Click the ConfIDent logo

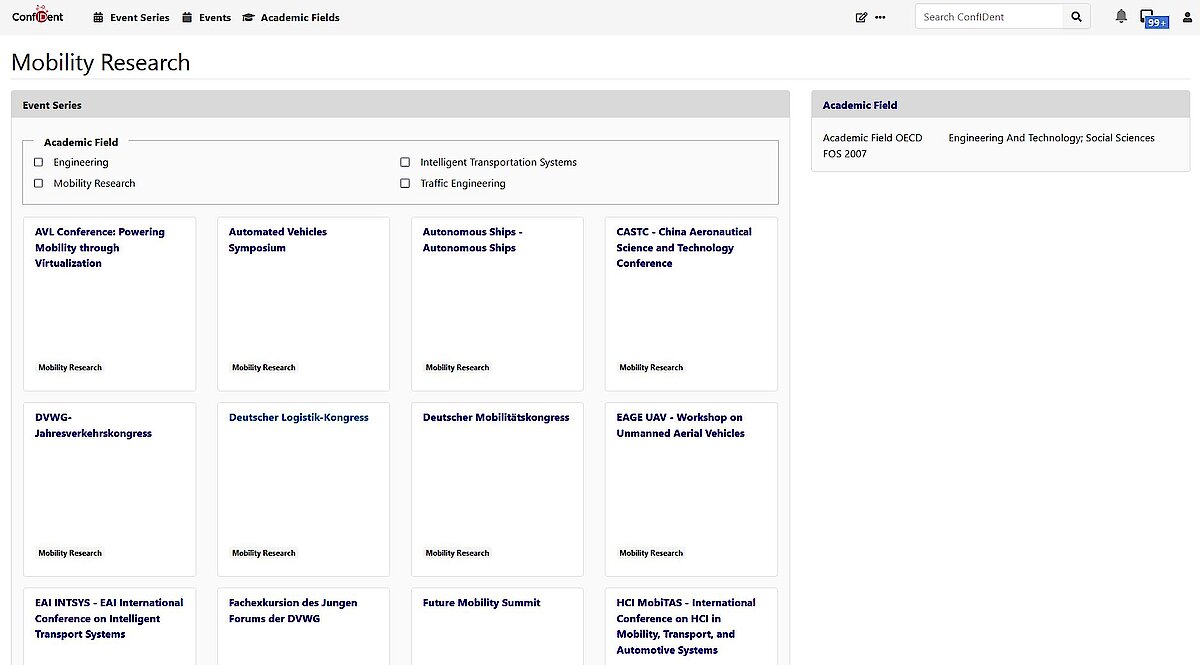tap(37, 16)
